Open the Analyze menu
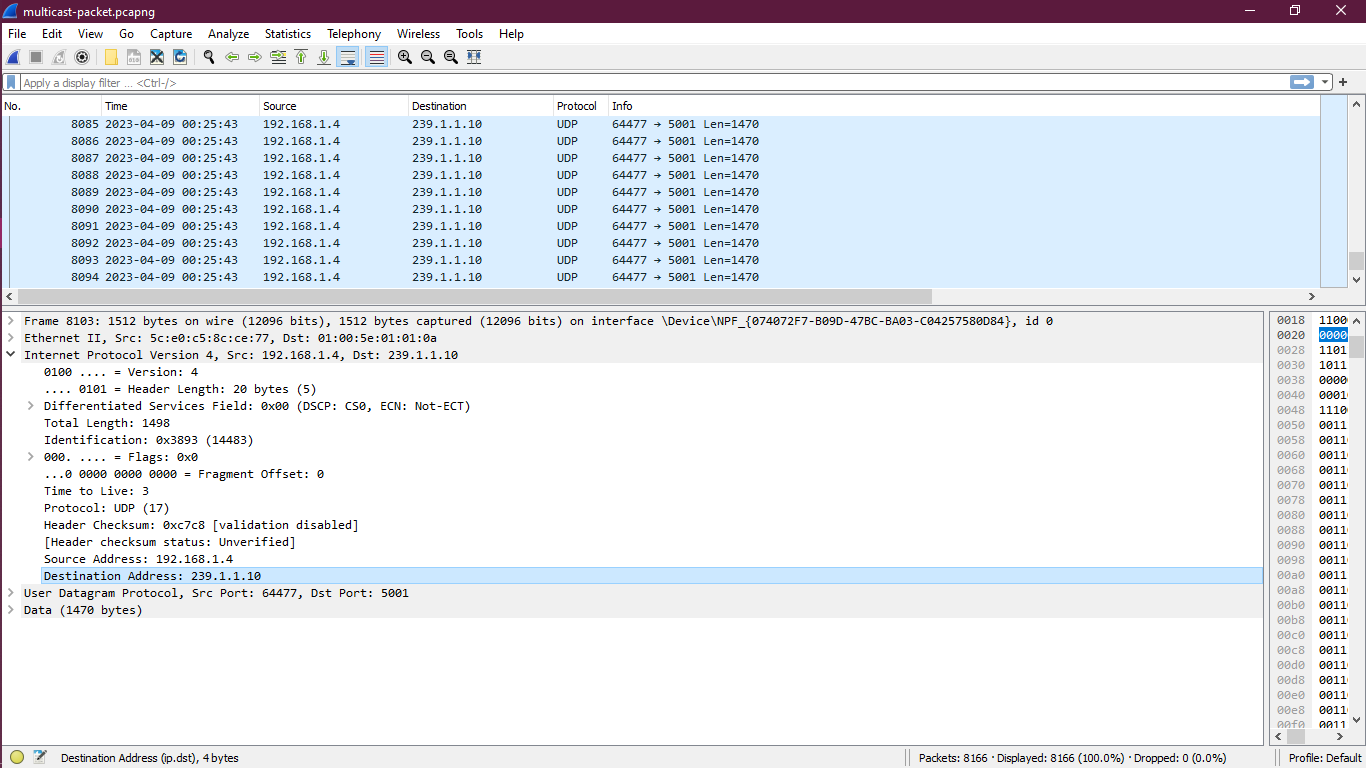Viewport: 1366px width, 768px height. pos(228,34)
